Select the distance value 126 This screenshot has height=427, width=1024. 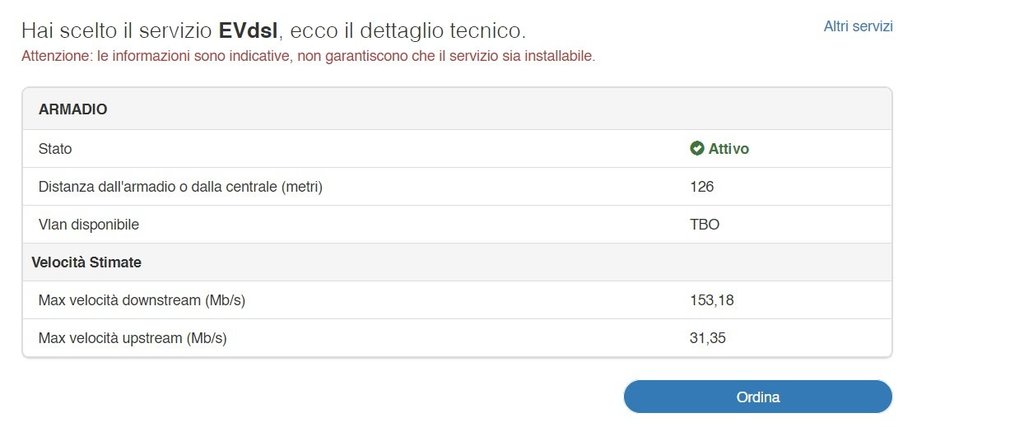click(x=702, y=187)
